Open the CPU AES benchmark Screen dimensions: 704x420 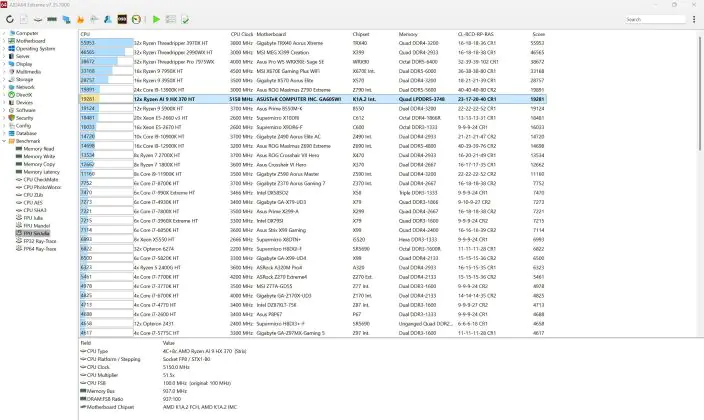pyautogui.click(x=33, y=203)
